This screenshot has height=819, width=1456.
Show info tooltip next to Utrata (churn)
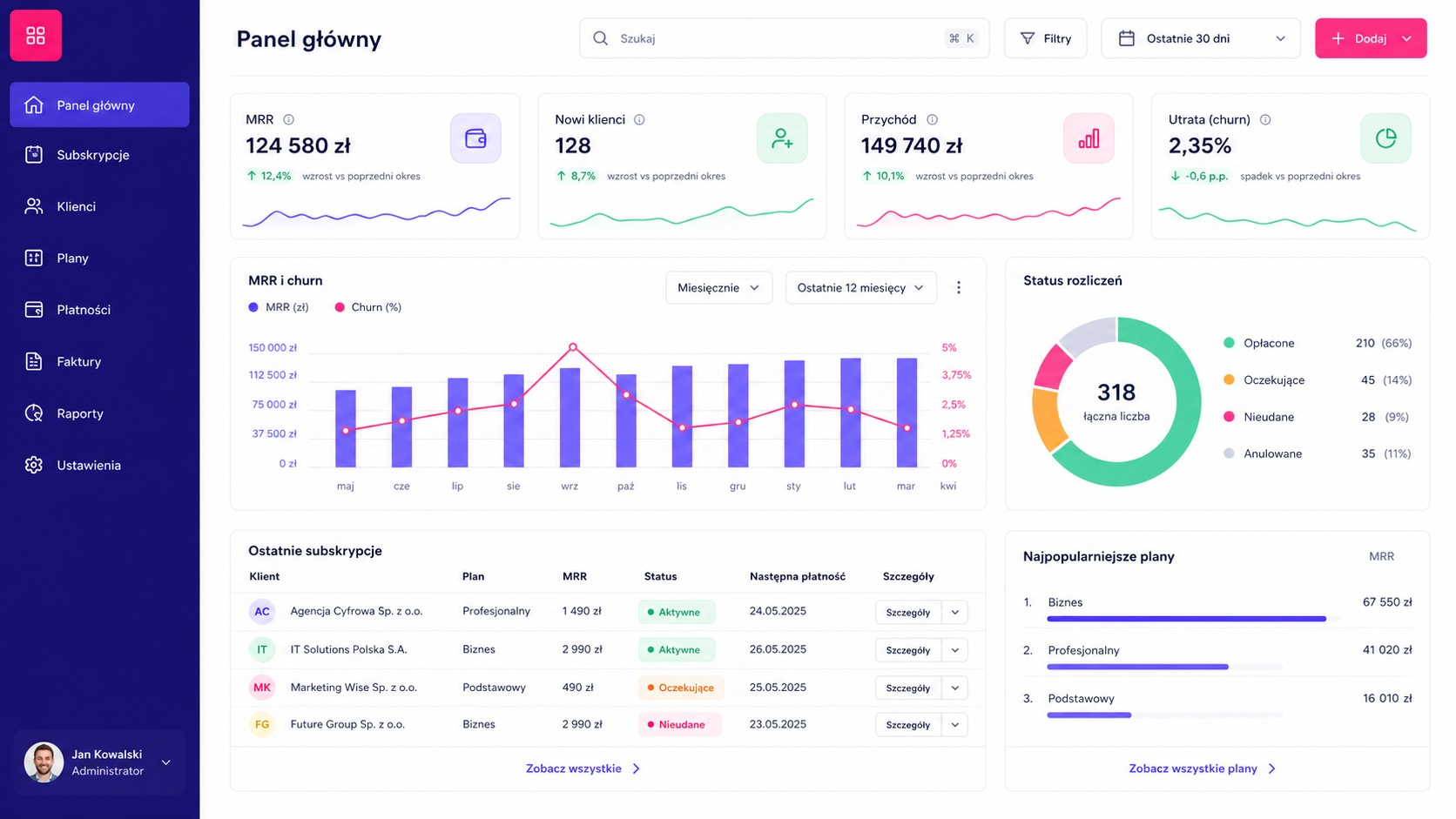(1265, 119)
